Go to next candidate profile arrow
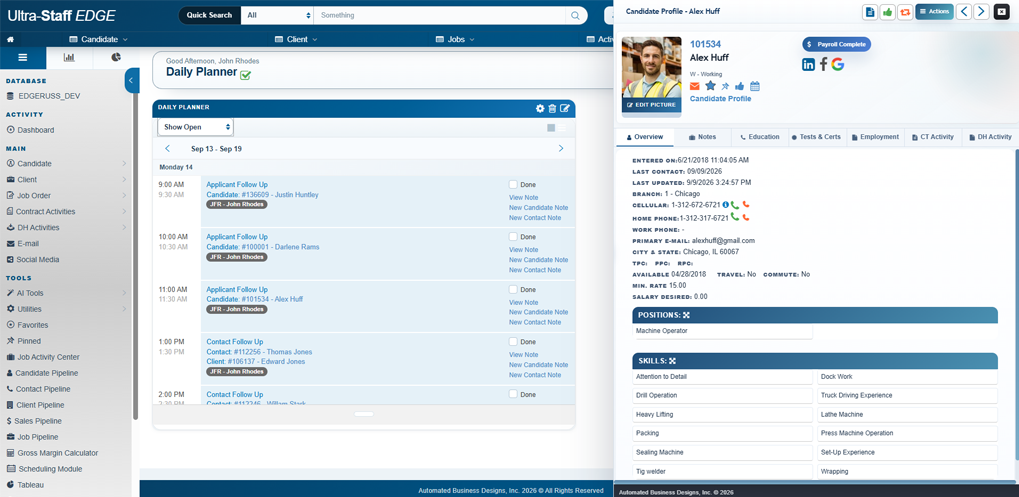Screen dimensions: 1019x497 coord(981,12)
